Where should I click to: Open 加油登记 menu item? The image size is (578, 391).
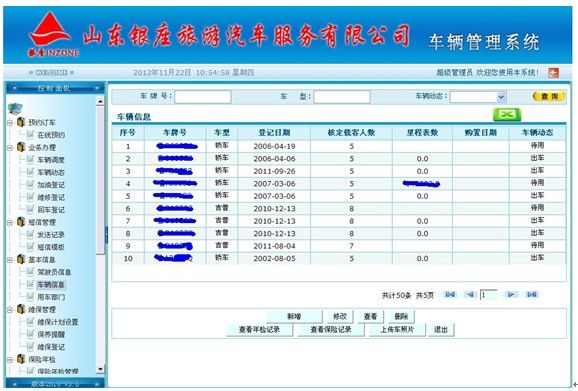click(x=51, y=185)
